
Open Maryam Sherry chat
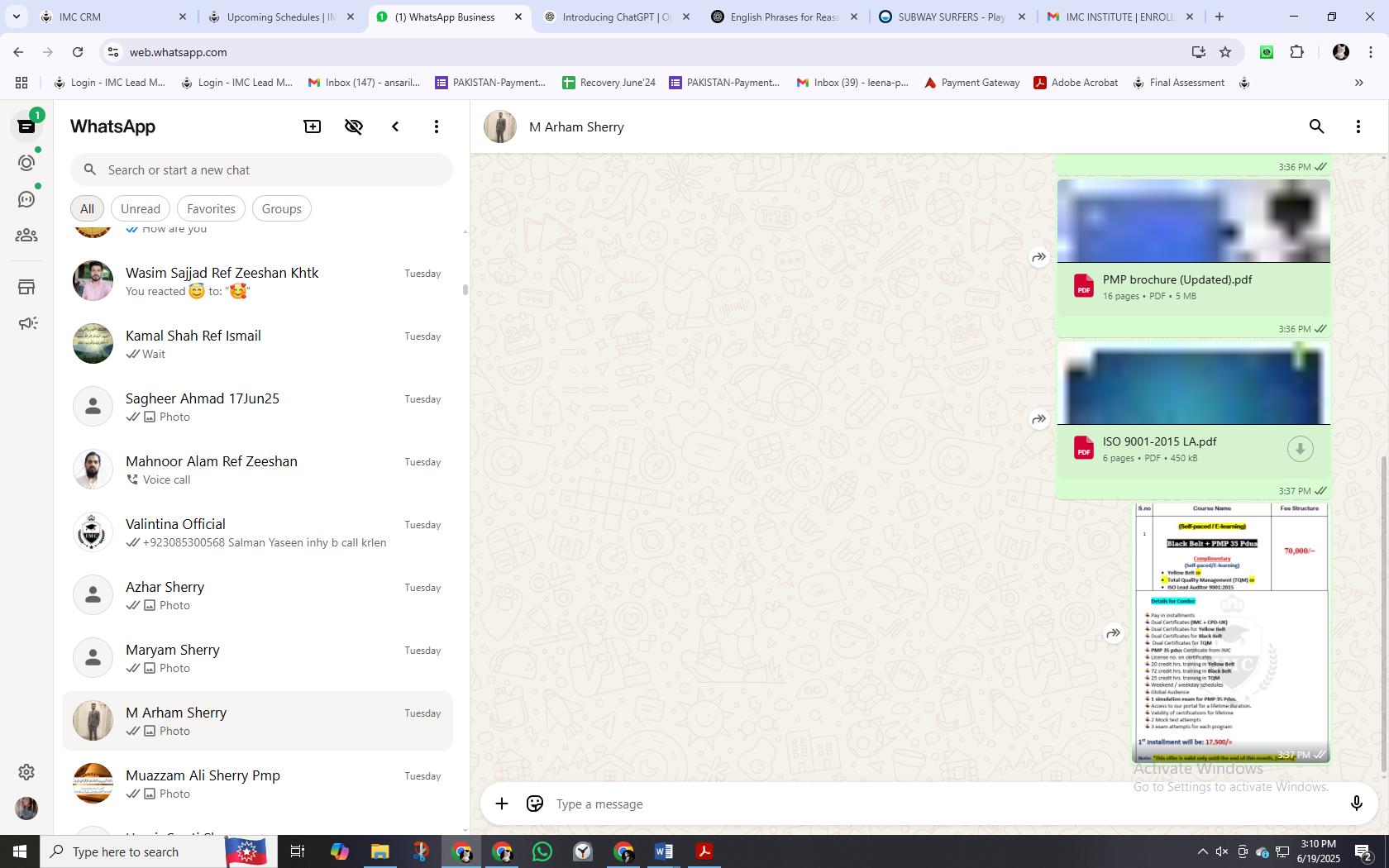point(258,658)
